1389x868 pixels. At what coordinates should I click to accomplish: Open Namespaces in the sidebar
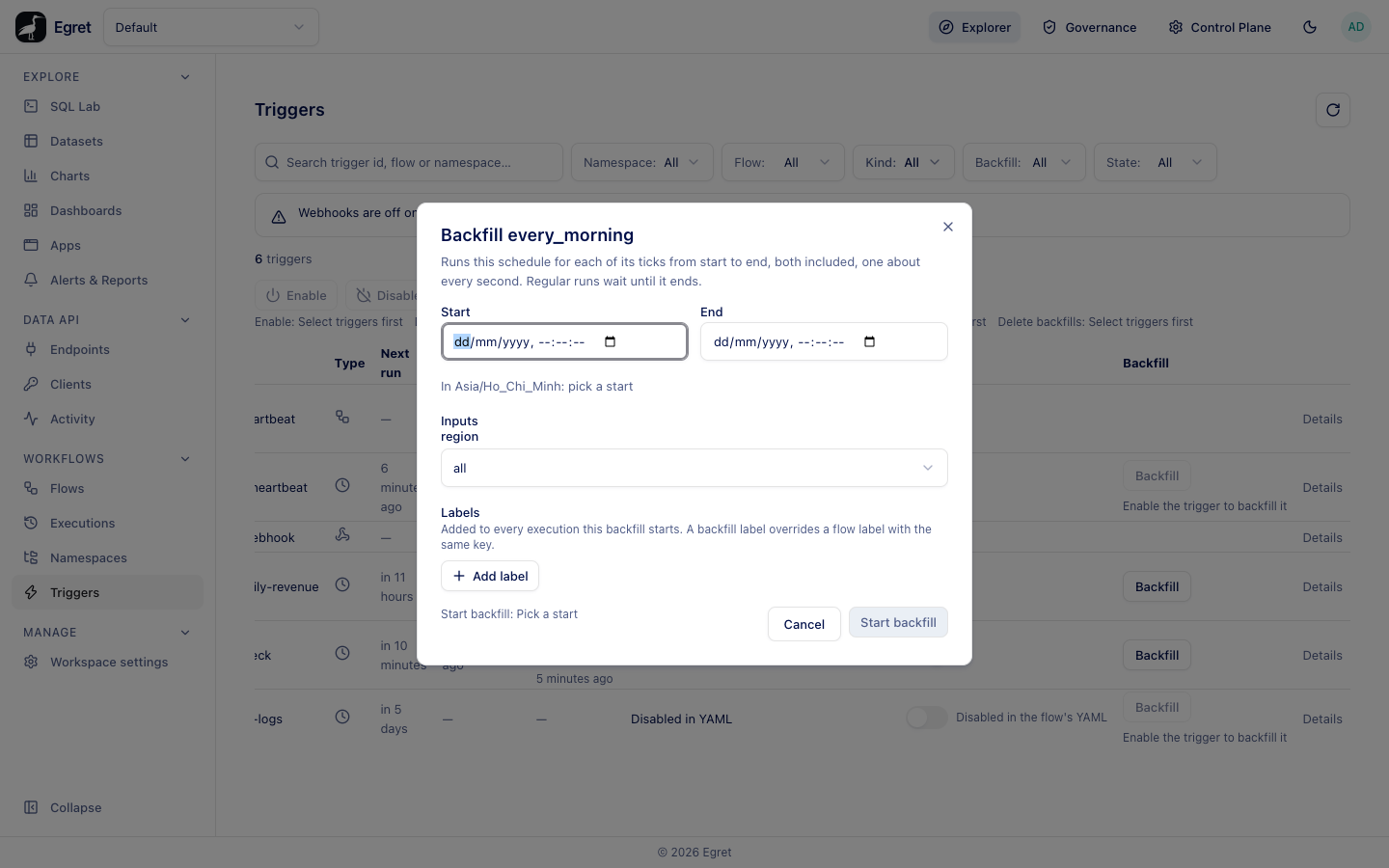[108, 558]
